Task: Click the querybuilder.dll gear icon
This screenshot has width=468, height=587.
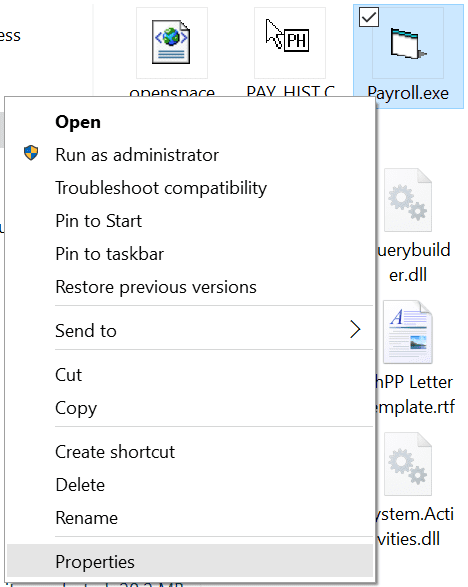Action: pyautogui.click(x=407, y=200)
